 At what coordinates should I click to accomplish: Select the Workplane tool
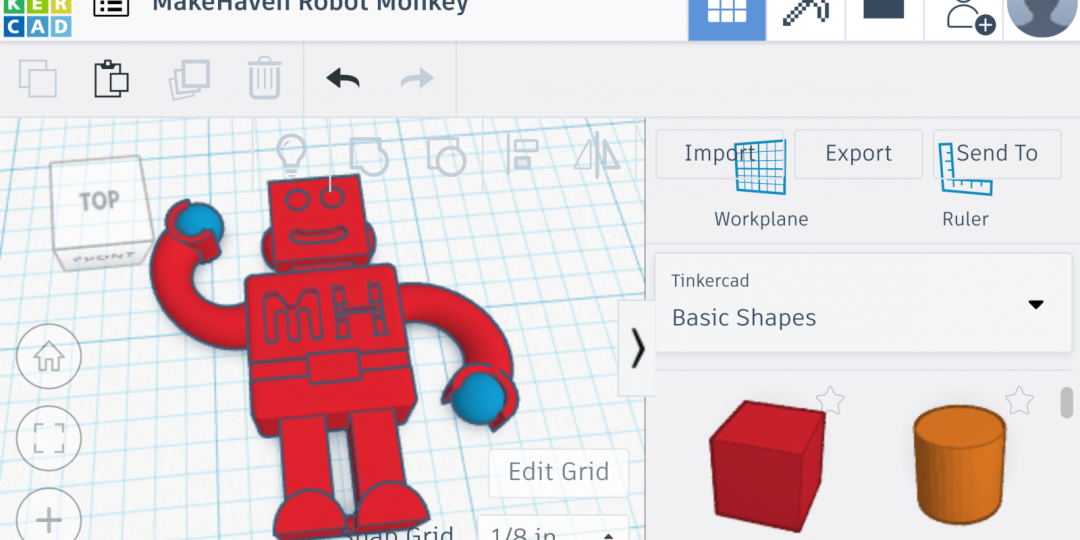(760, 185)
